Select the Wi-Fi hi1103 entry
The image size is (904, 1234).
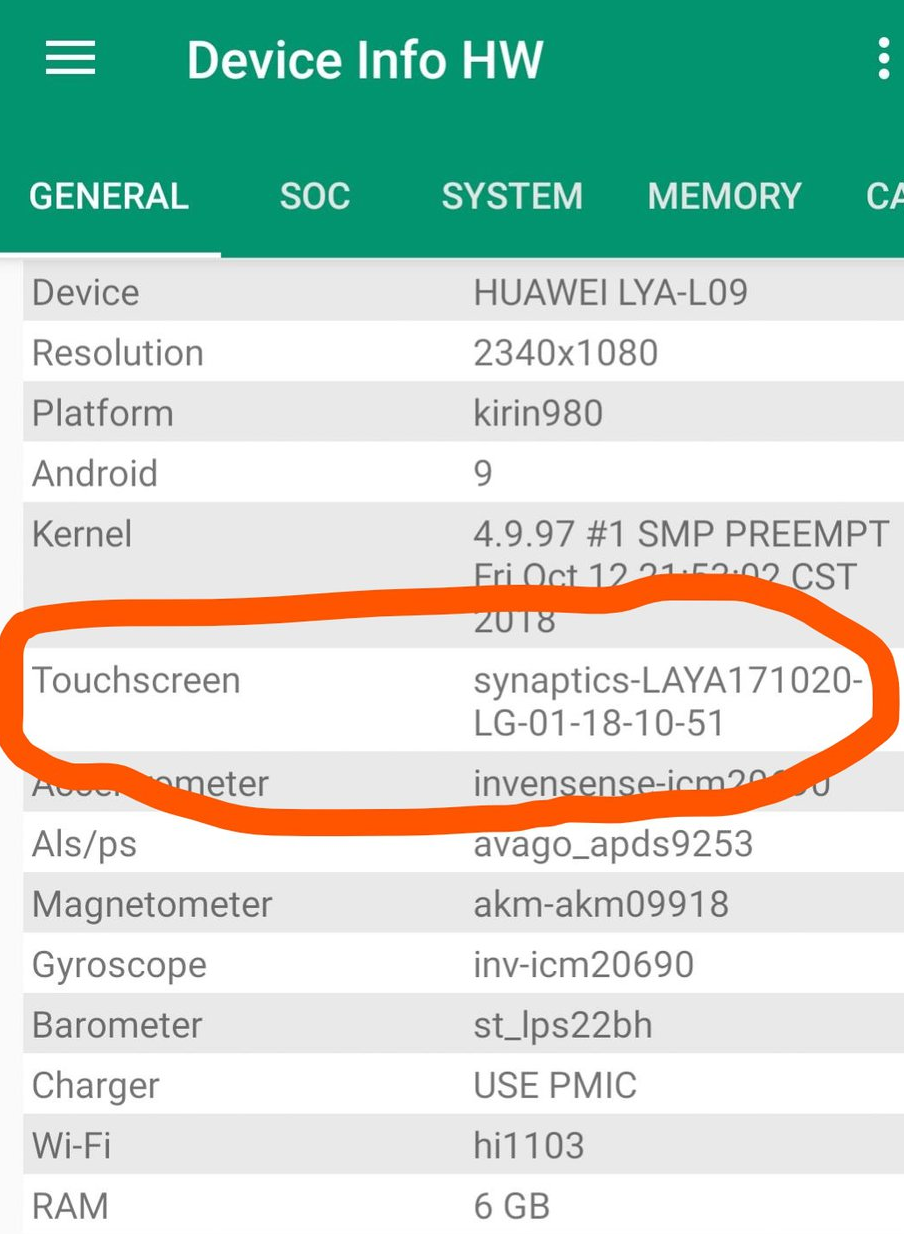point(460,1145)
